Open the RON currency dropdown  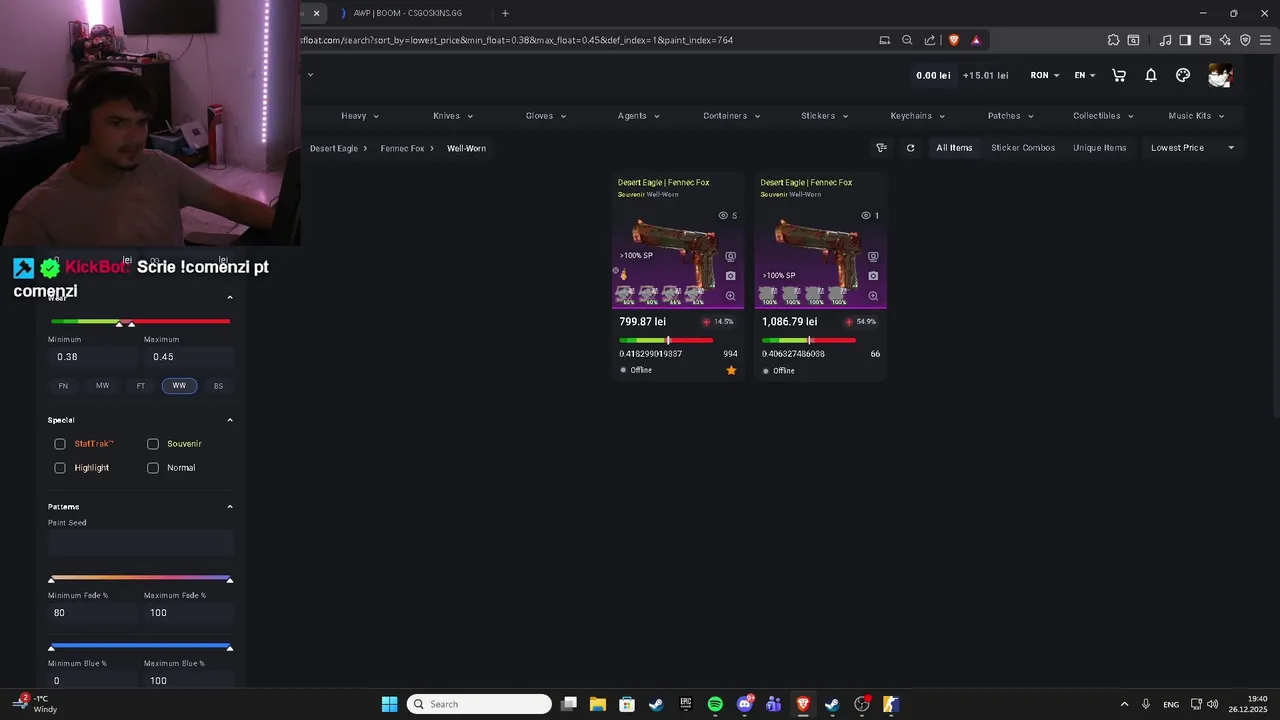1045,75
